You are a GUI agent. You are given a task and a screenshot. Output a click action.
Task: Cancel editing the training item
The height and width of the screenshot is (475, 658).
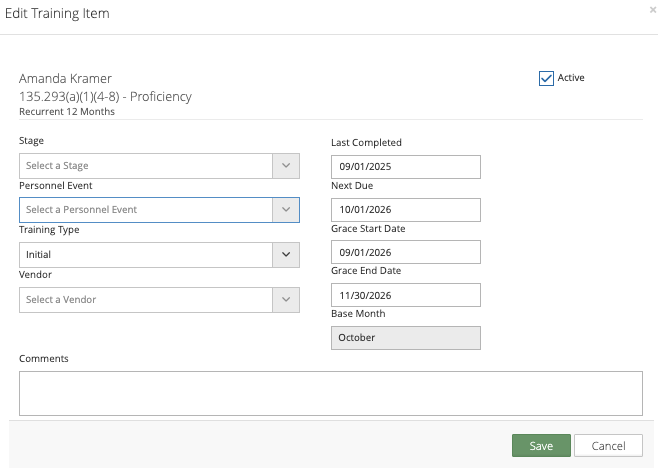pyautogui.click(x=608, y=446)
